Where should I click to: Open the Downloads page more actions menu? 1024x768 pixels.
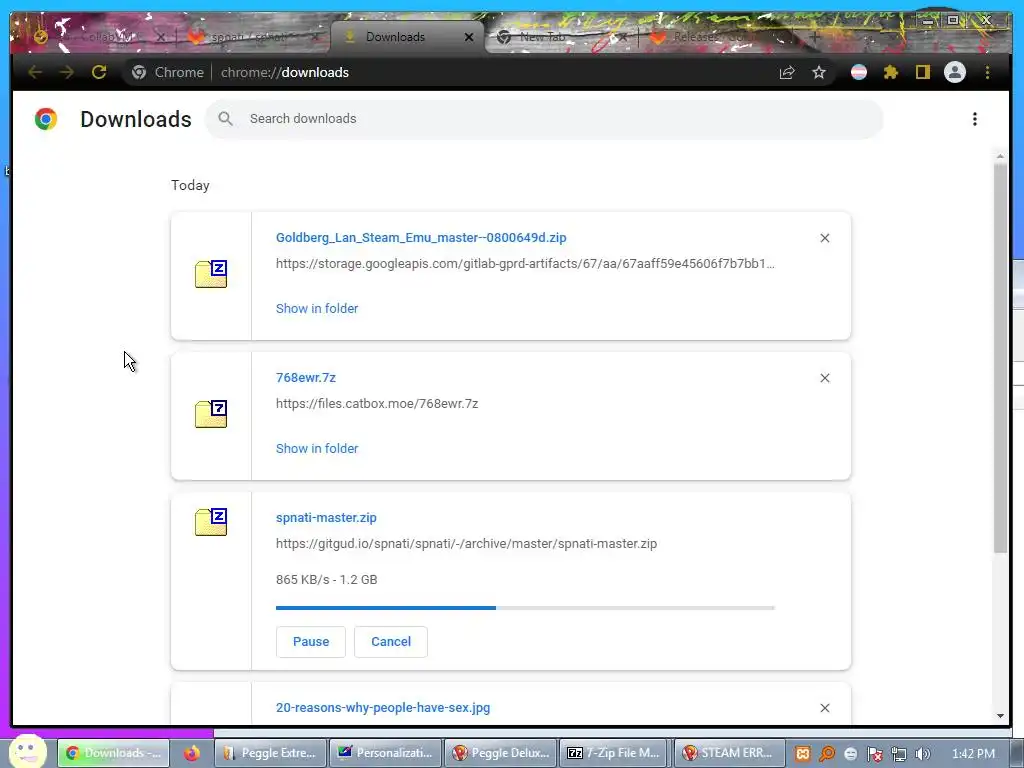coord(974,119)
